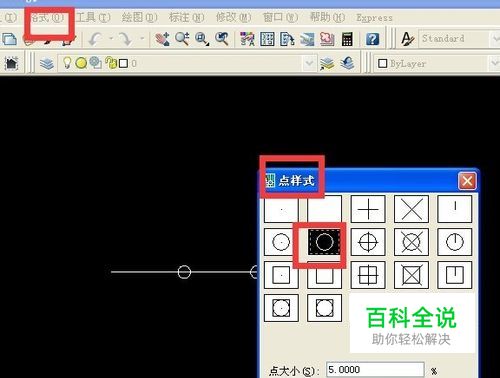Click the Undo arrow icon
Screen dimensions: 500x378
(x=95, y=39)
